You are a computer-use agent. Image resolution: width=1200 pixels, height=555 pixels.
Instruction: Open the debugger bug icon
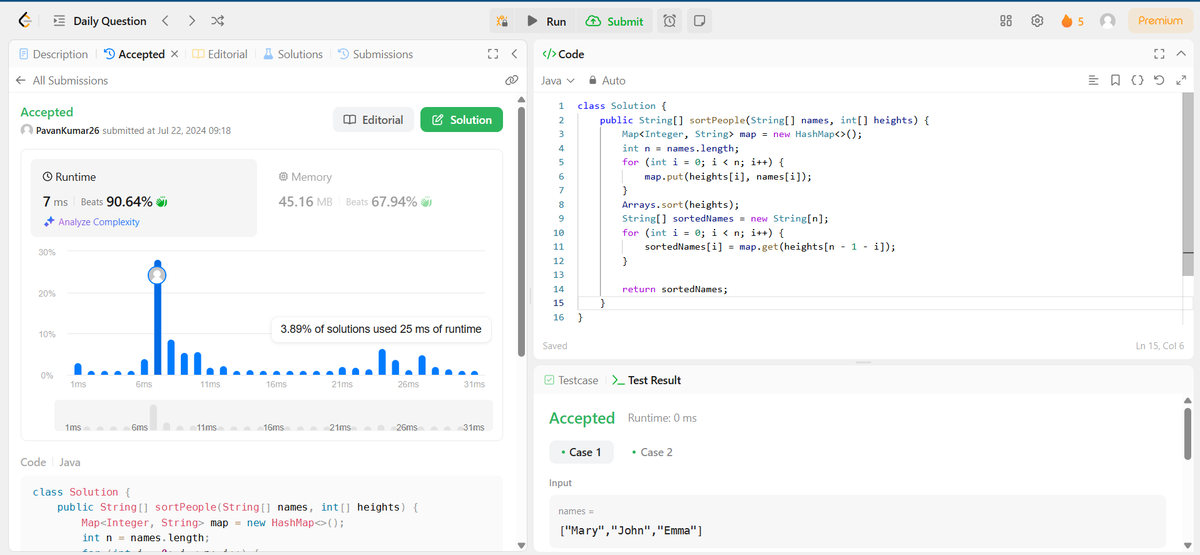(x=503, y=21)
